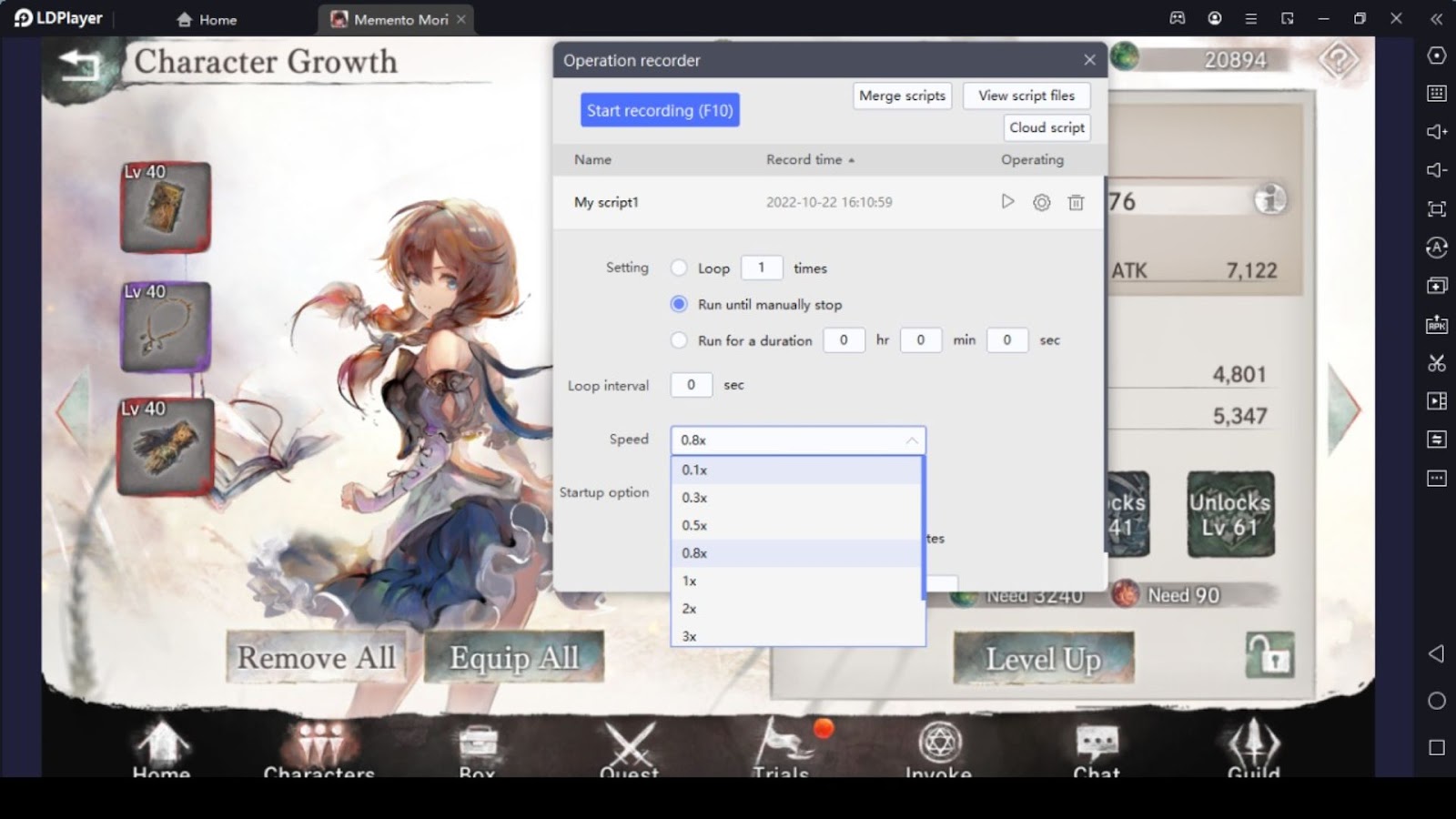The height and width of the screenshot is (819, 1456).
Task: Tap the game's back arrow icon
Action: click(78, 64)
